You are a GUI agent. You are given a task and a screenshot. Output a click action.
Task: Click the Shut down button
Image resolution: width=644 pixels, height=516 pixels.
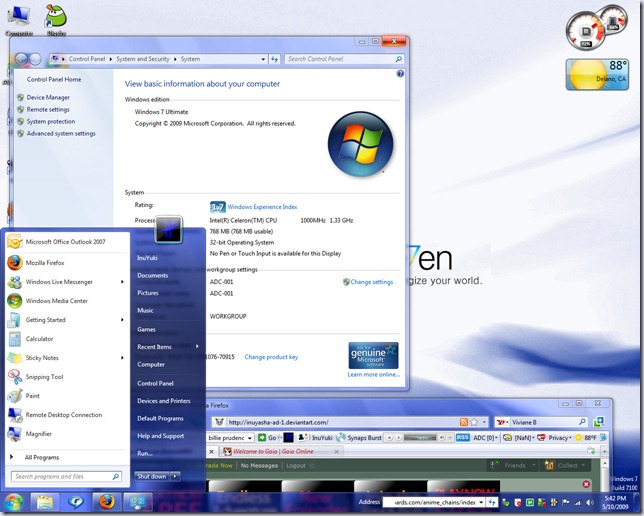152,476
